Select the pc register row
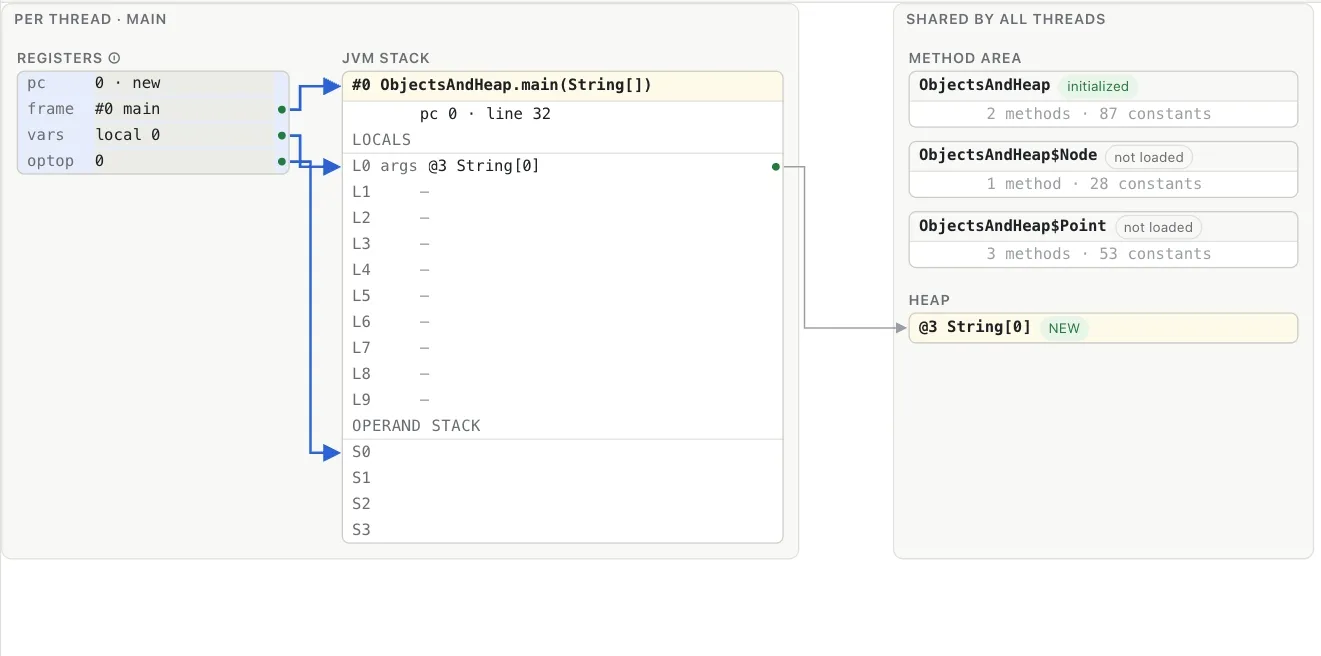 pyautogui.click(x=153, y=83)
